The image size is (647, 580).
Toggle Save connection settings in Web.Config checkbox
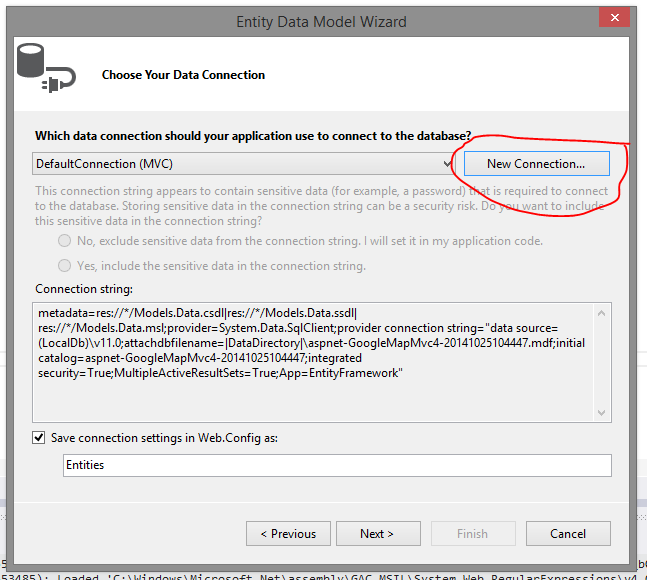click(x=39, y=438)
